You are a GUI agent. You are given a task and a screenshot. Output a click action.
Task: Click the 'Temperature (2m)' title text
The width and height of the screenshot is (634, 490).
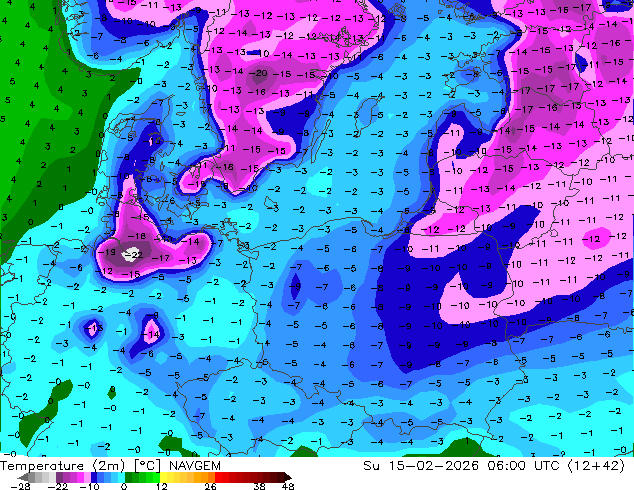point(62,466)
